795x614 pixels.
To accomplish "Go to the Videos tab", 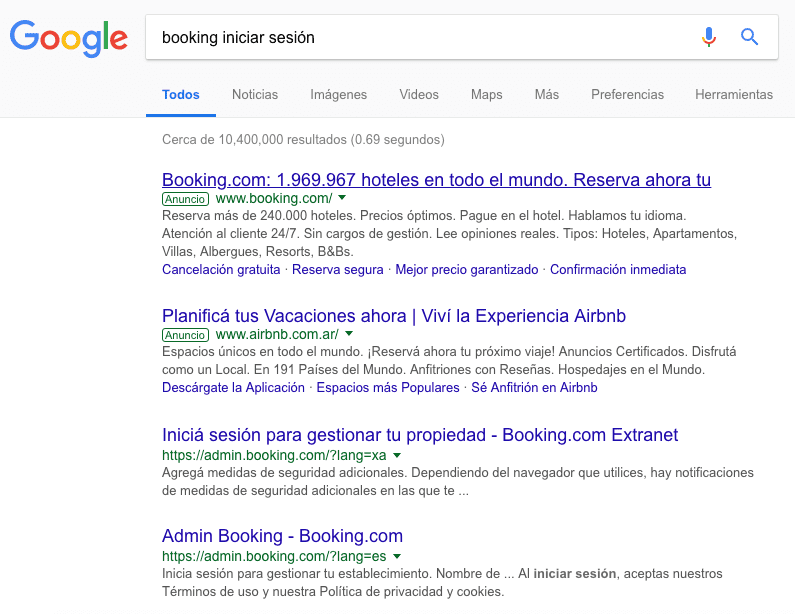I will pyautogui.click(x=419, y=94).
